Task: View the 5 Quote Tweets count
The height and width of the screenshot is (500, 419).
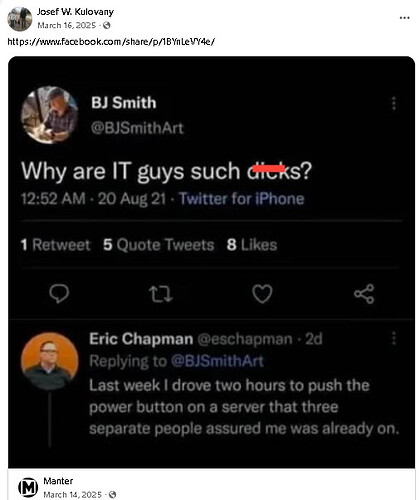Action: [x=159, y=245]
